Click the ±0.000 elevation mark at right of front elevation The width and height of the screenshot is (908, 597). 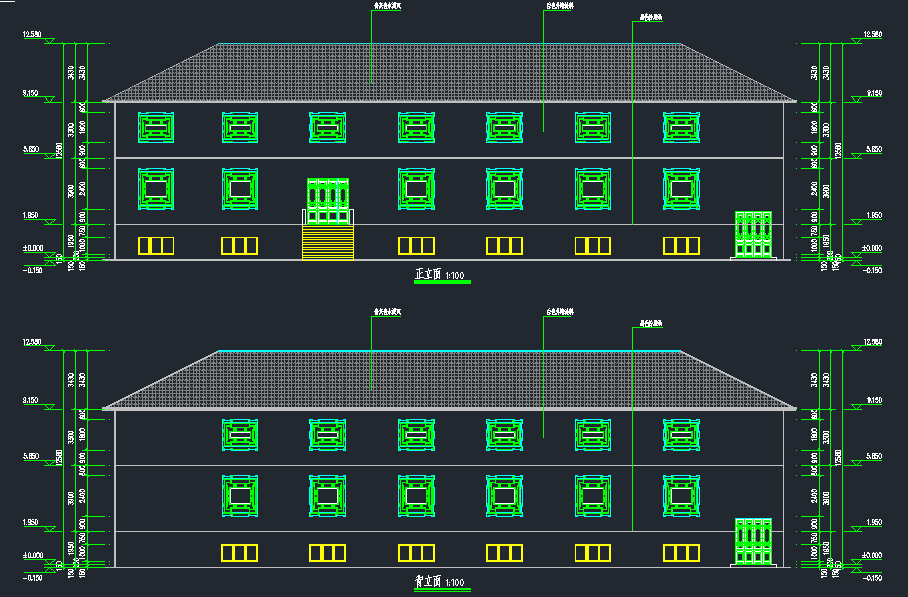point(872,248)
